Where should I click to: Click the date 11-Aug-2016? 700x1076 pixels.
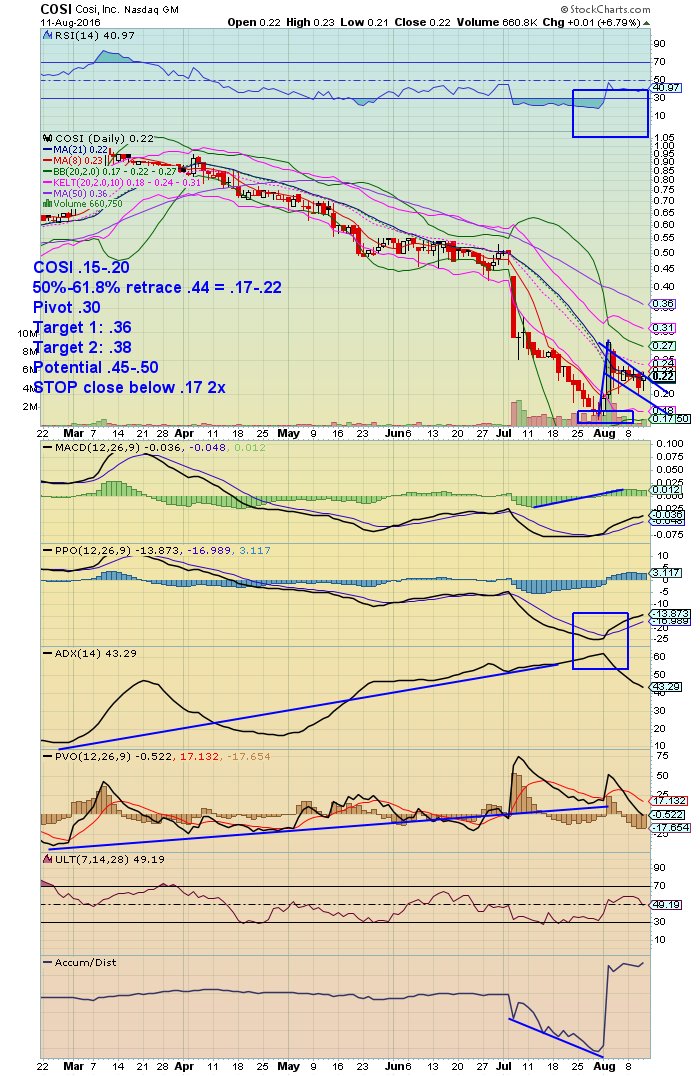click(x=70, y=22)
